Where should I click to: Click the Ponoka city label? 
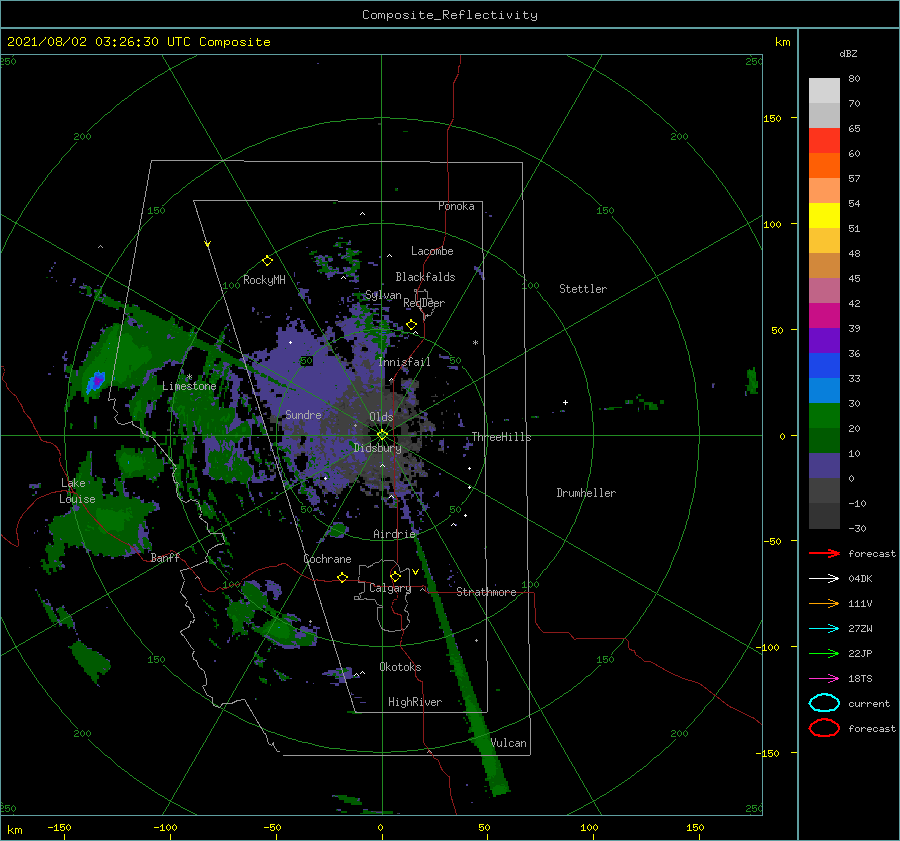click(x=456, y=206)
